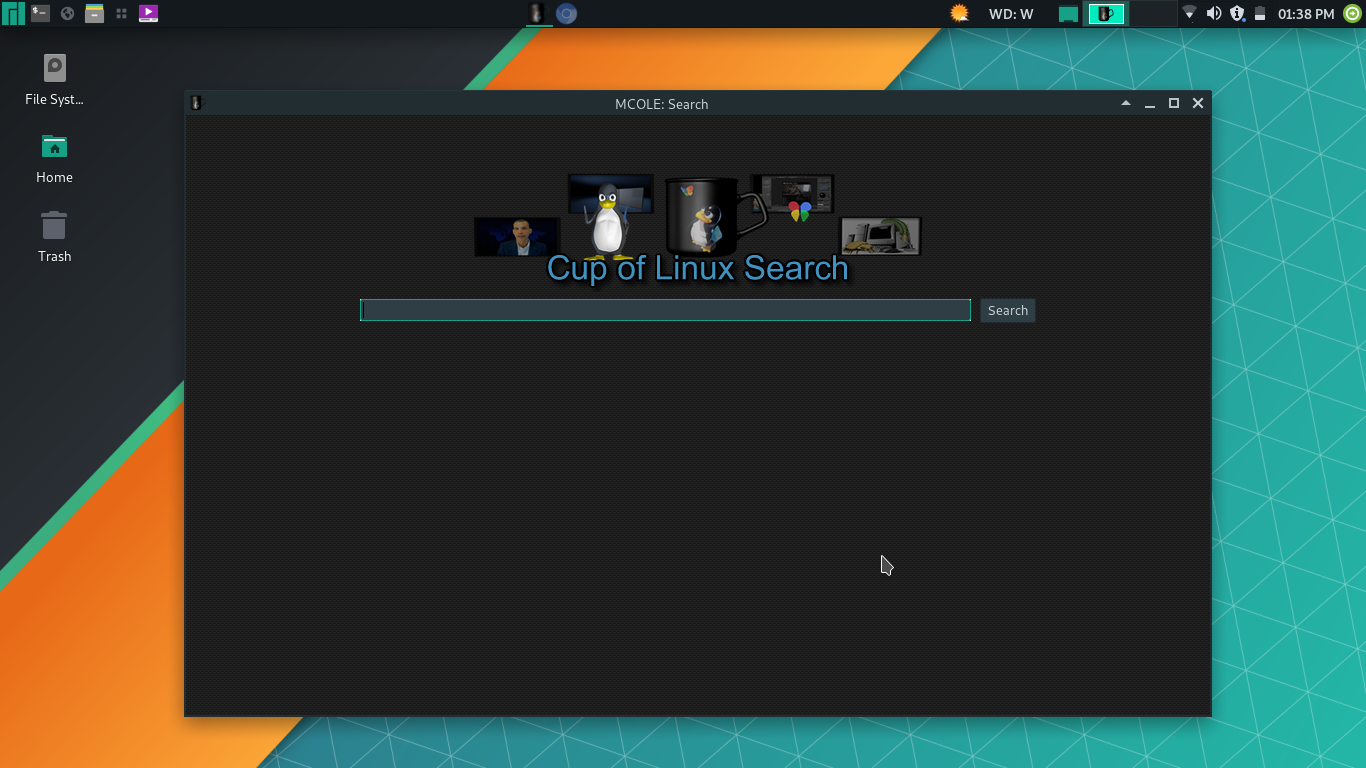1366x768 pixels.
Task: Open the weather sun indicator
Action: tap(959, 13)
